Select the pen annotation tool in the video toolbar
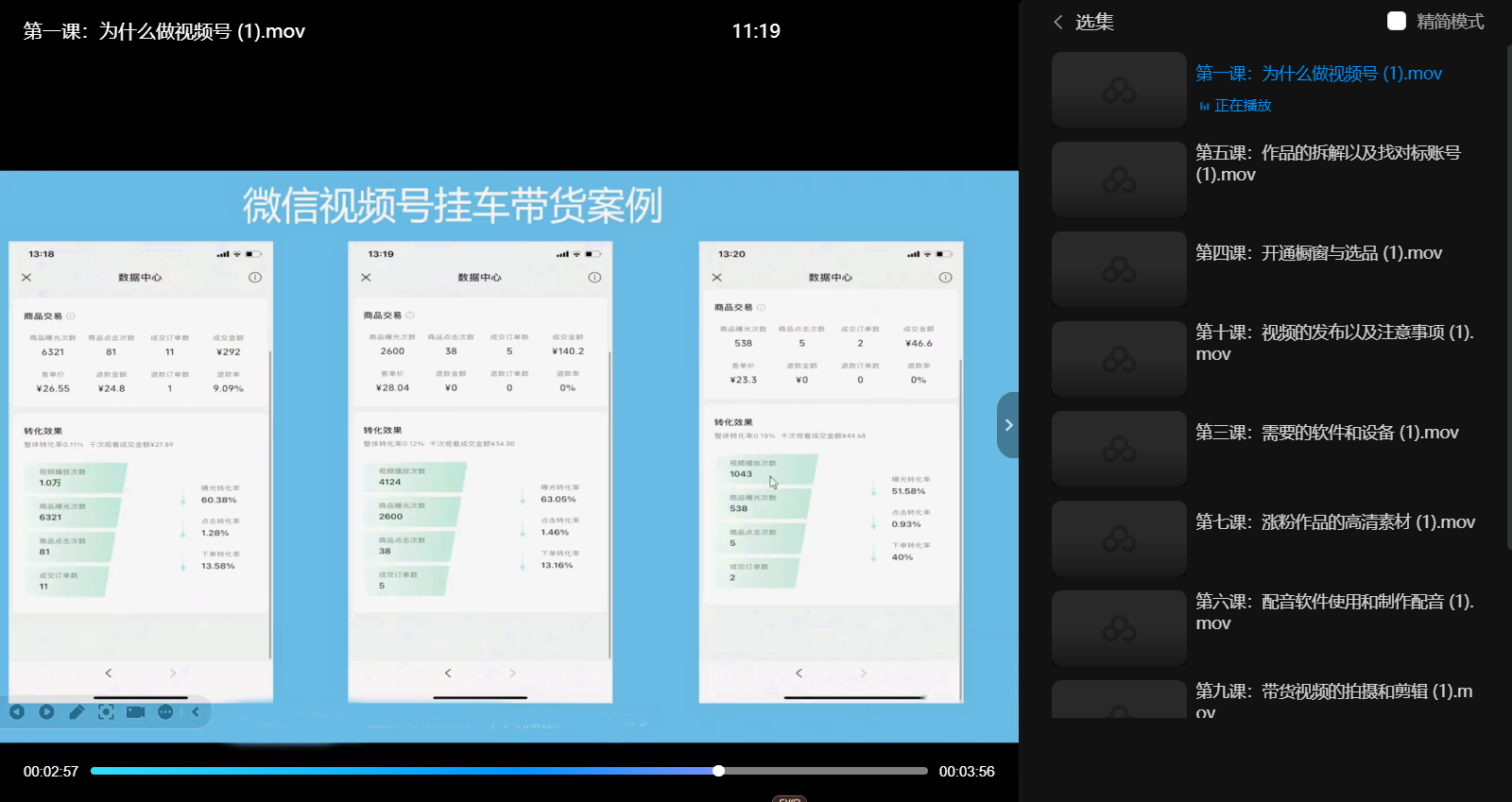Viewport: 1512px width, 802px height. [x=77, y=711]
